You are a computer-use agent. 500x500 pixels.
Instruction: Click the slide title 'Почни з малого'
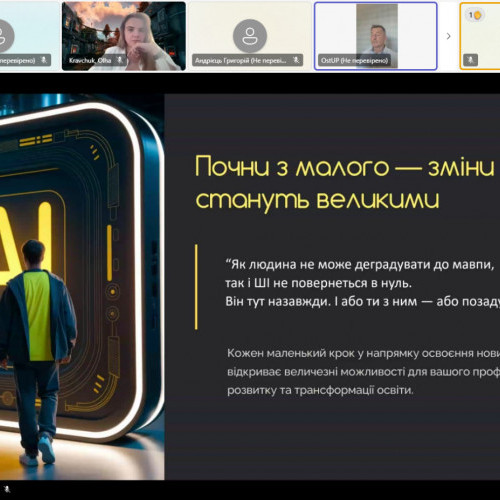pyautogui.click(x=292, y=166)
